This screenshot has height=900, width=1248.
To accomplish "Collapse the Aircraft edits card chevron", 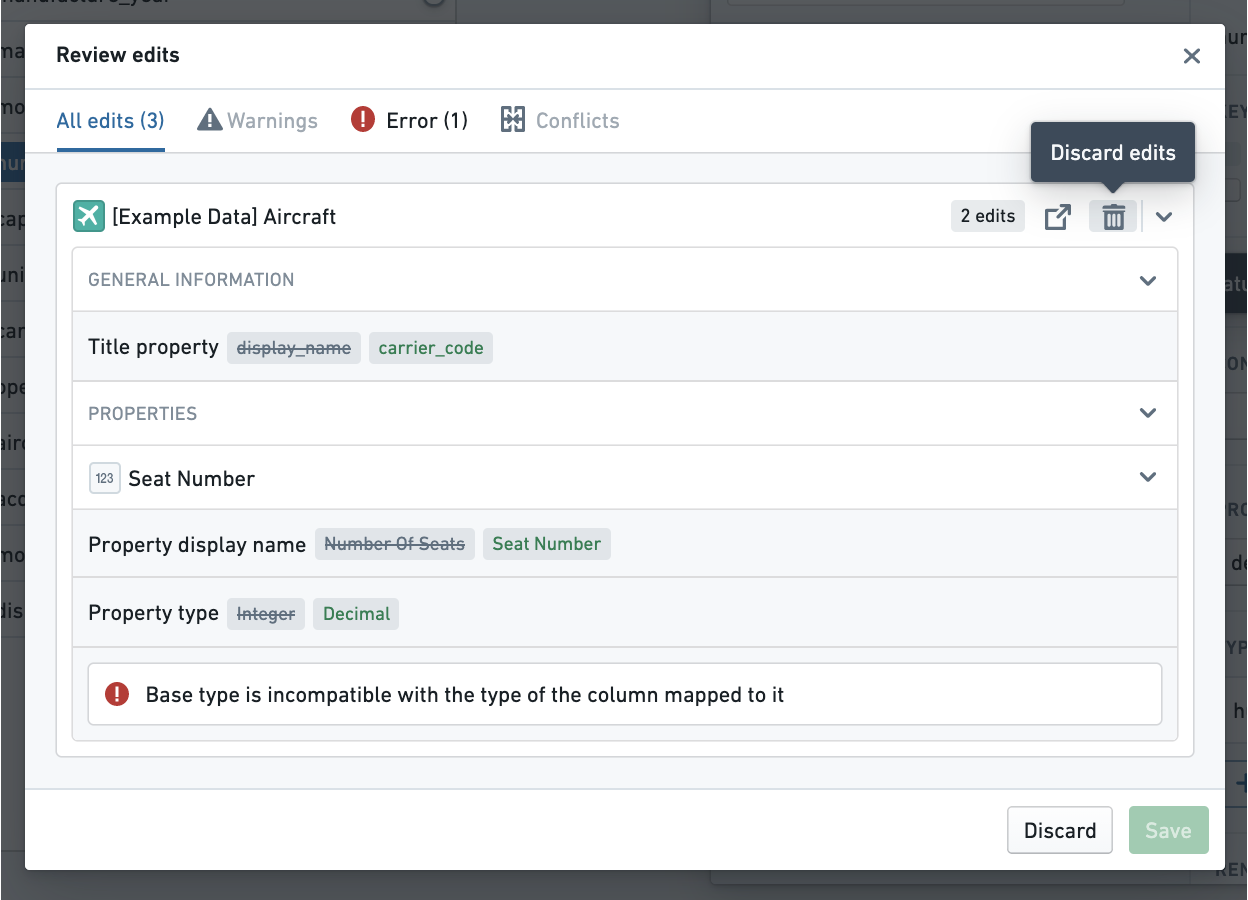I will click(x=1163, y=216).
